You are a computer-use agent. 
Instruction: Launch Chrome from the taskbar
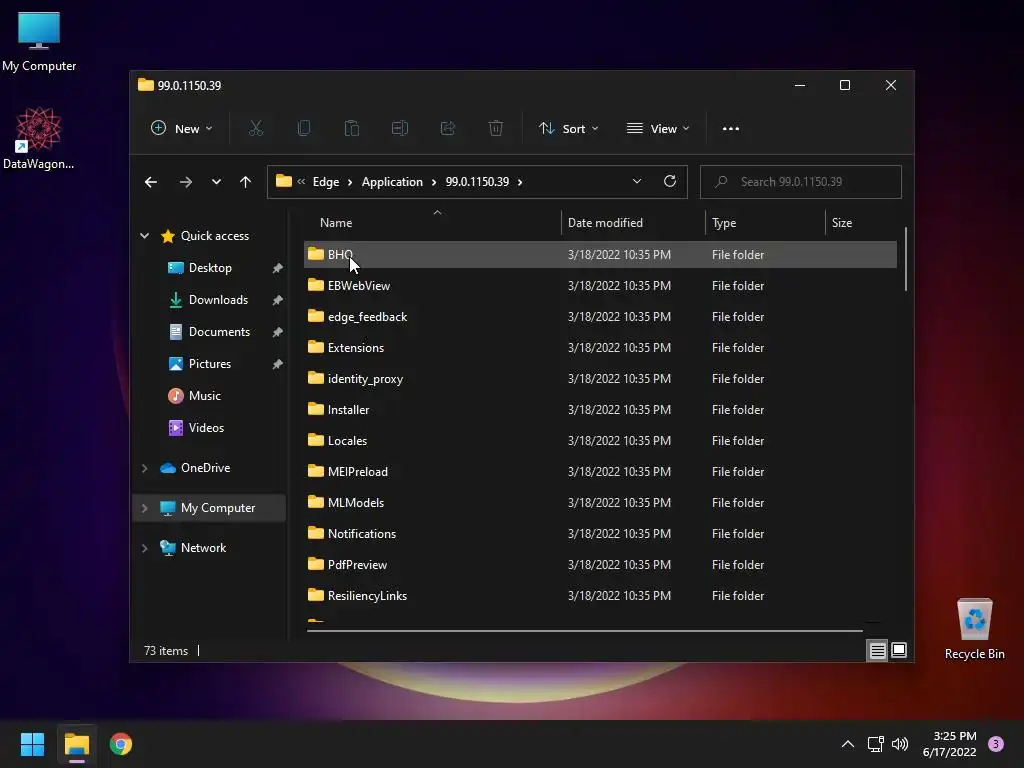(x=121, y=744)
